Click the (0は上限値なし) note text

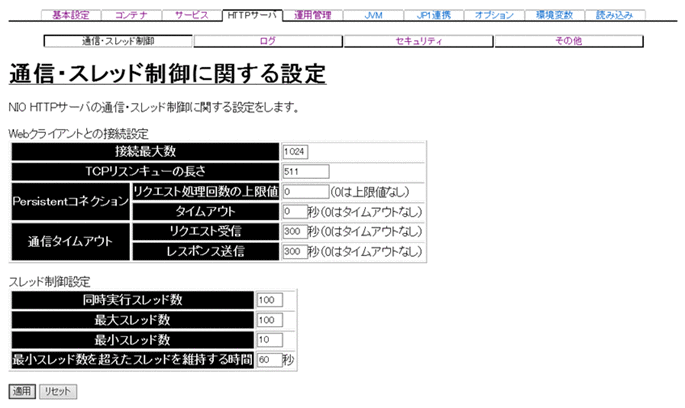point(370,191)
